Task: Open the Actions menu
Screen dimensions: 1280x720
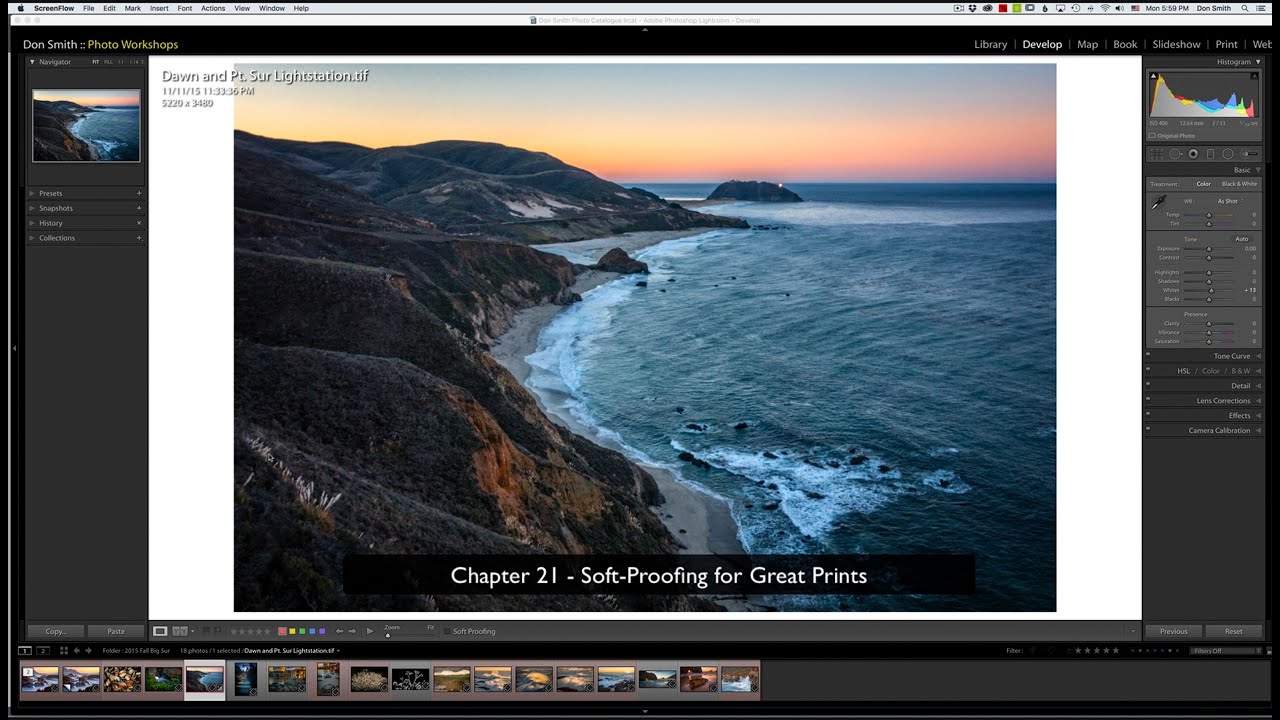Action: 213,8
